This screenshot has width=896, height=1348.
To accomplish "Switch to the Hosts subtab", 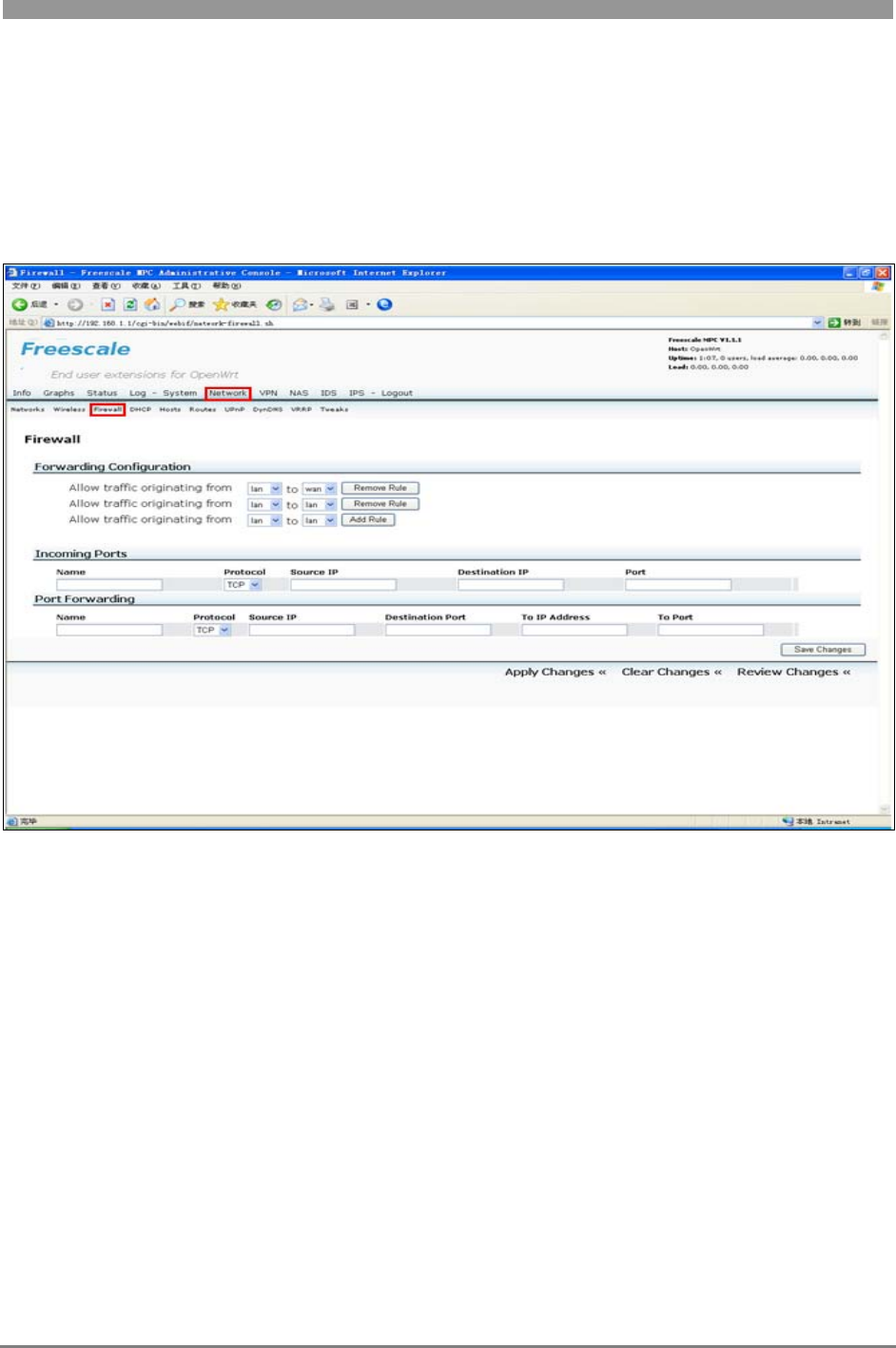I will (x=170, y=409).
